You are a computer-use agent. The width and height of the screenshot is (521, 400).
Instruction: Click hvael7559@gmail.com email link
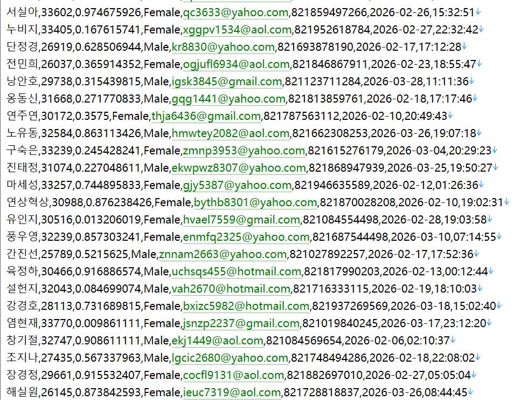(x=242, y=220)
